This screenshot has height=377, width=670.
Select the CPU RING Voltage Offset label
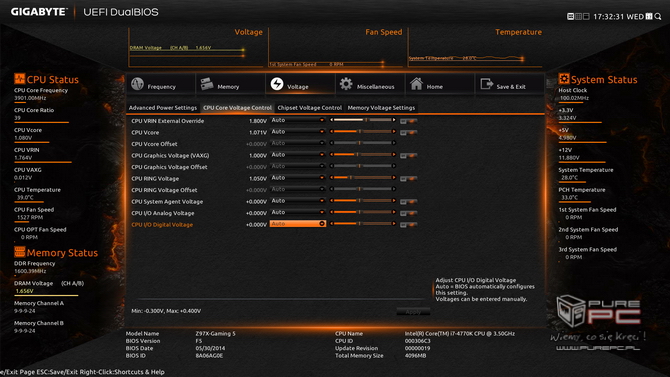point(164,190)
